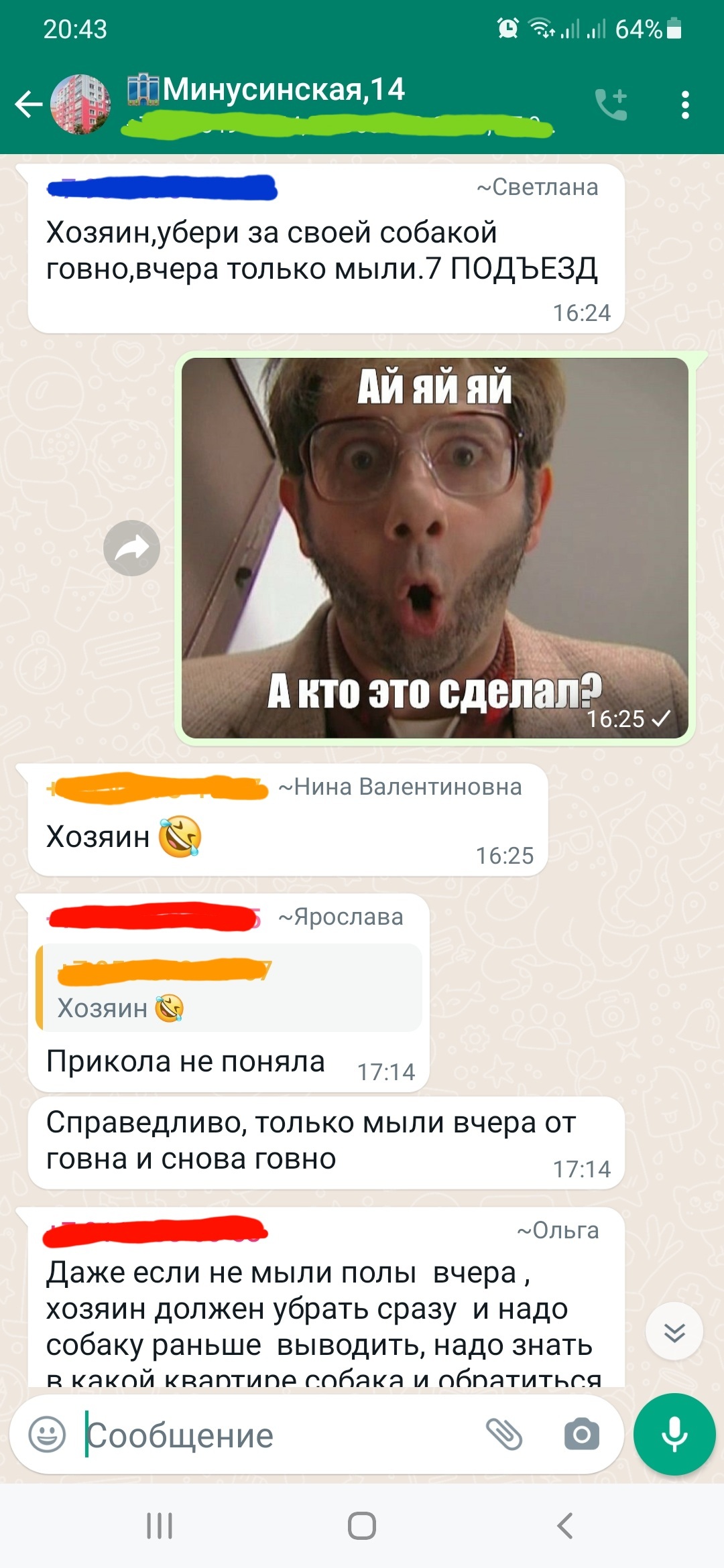The width and height of the screenshot is (724, 1568).
Task: Attach a file with the paperclip icon
Action: pyautogui.click(x=504, y=1435)
